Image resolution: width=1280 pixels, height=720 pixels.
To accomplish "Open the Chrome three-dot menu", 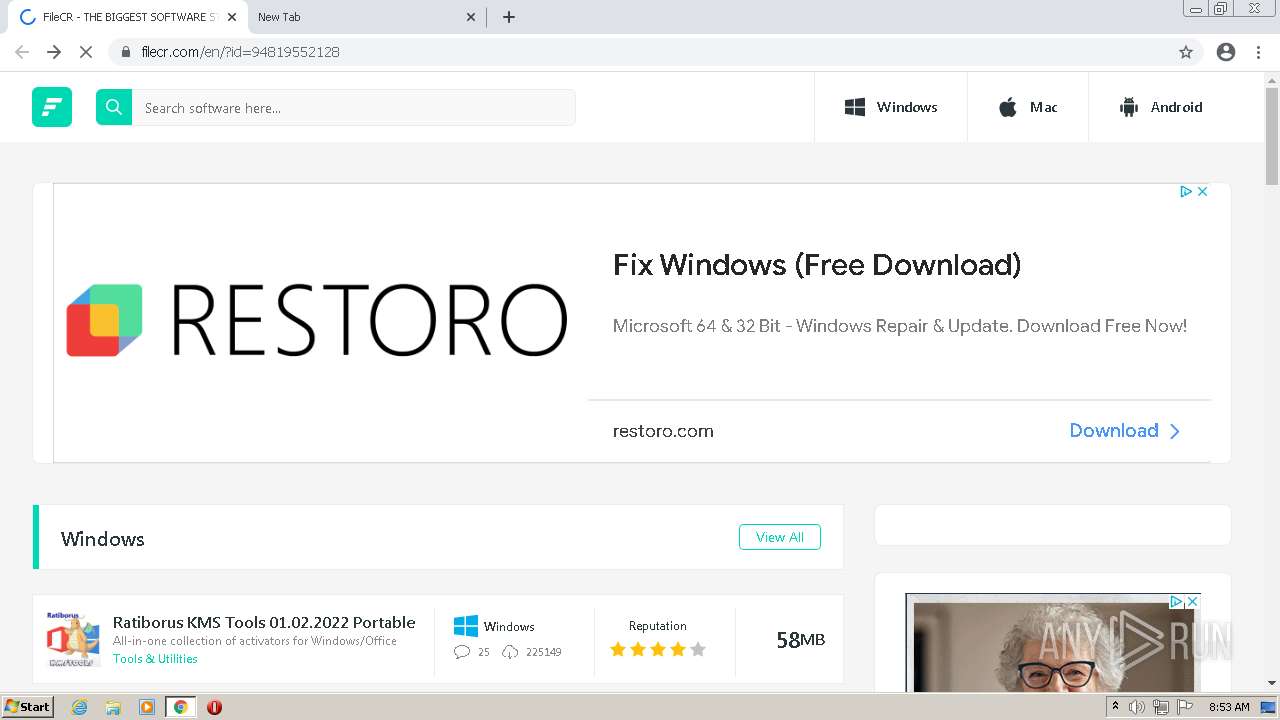I will click(x=1259, y=52).
